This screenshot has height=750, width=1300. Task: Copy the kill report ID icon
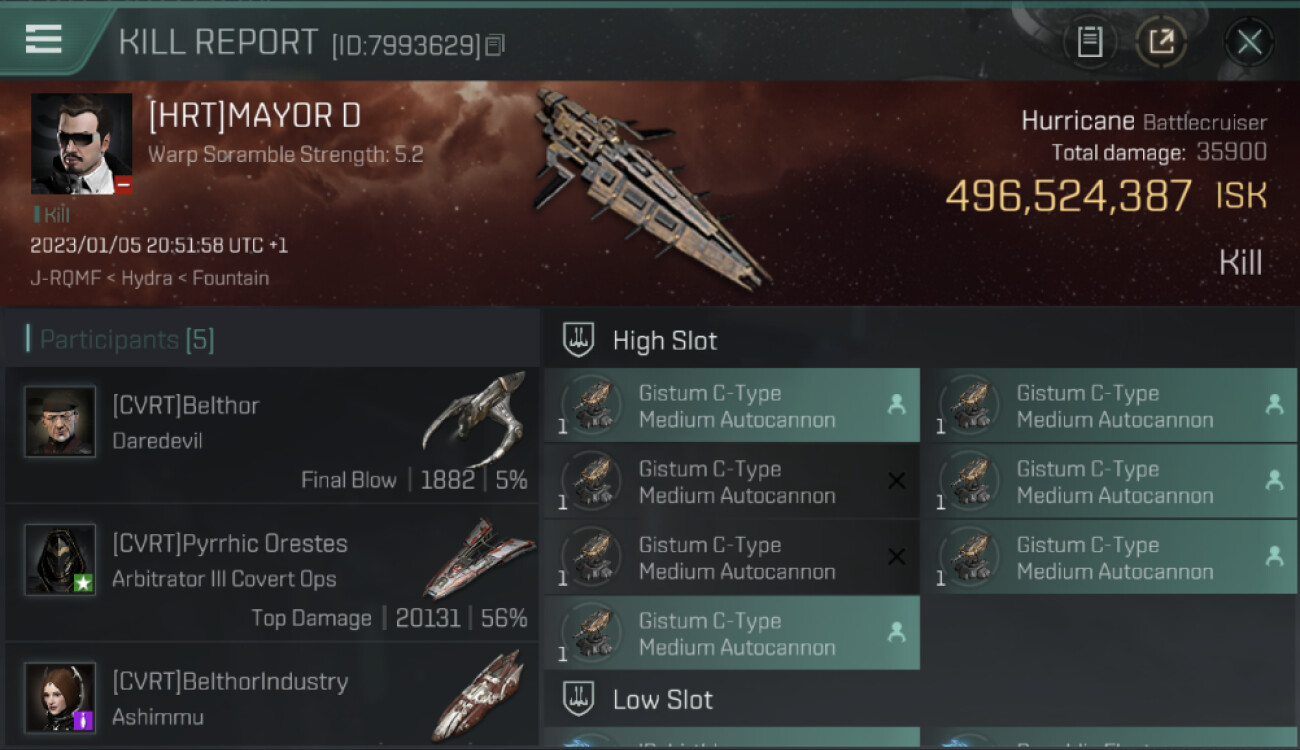(495, 45)
